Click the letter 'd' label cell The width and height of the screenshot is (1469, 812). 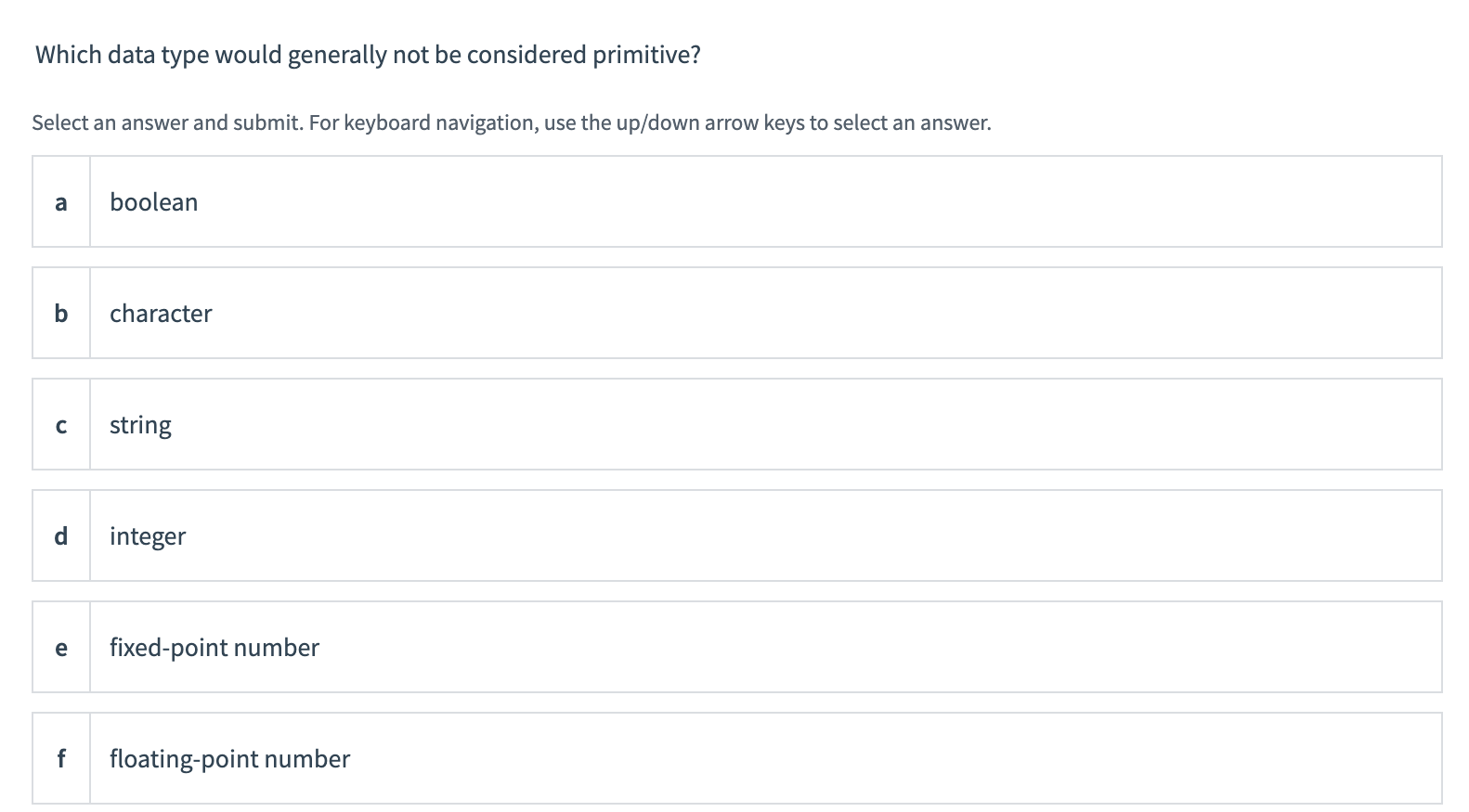tap(60, 535)
